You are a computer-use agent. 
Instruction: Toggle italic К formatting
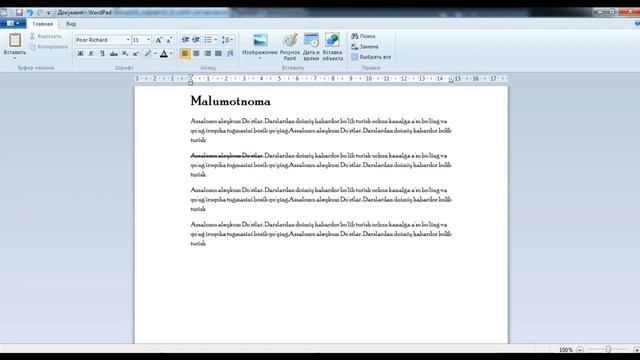[91, 53]
